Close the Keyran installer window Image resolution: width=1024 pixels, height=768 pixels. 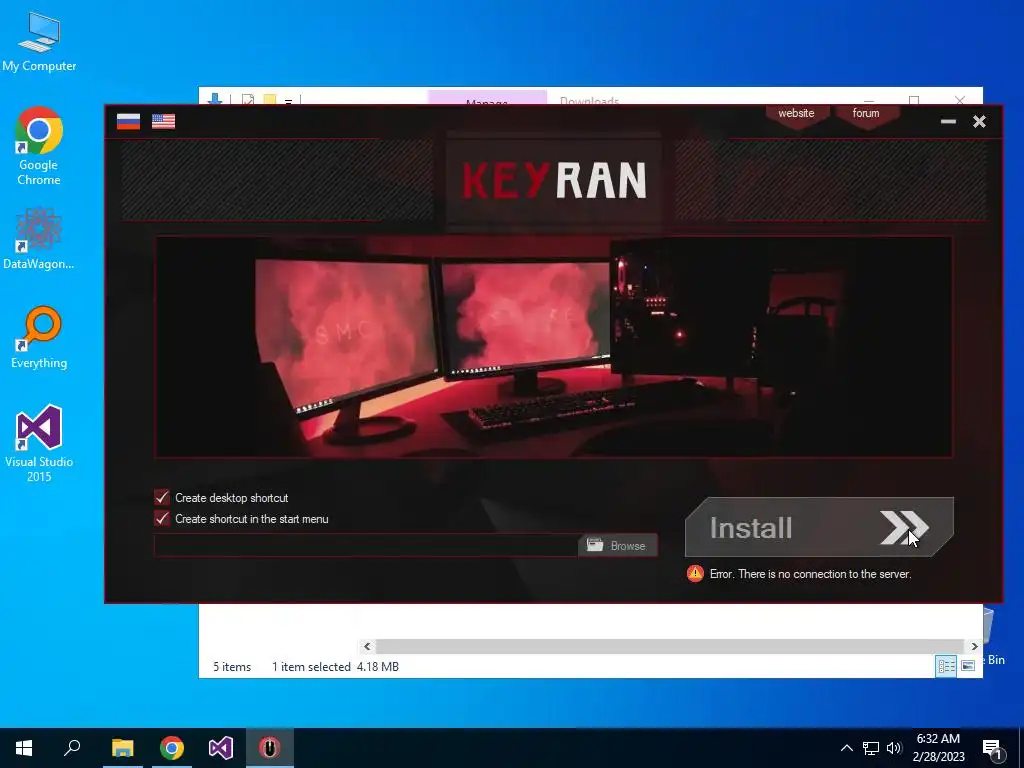pos(979,121)
